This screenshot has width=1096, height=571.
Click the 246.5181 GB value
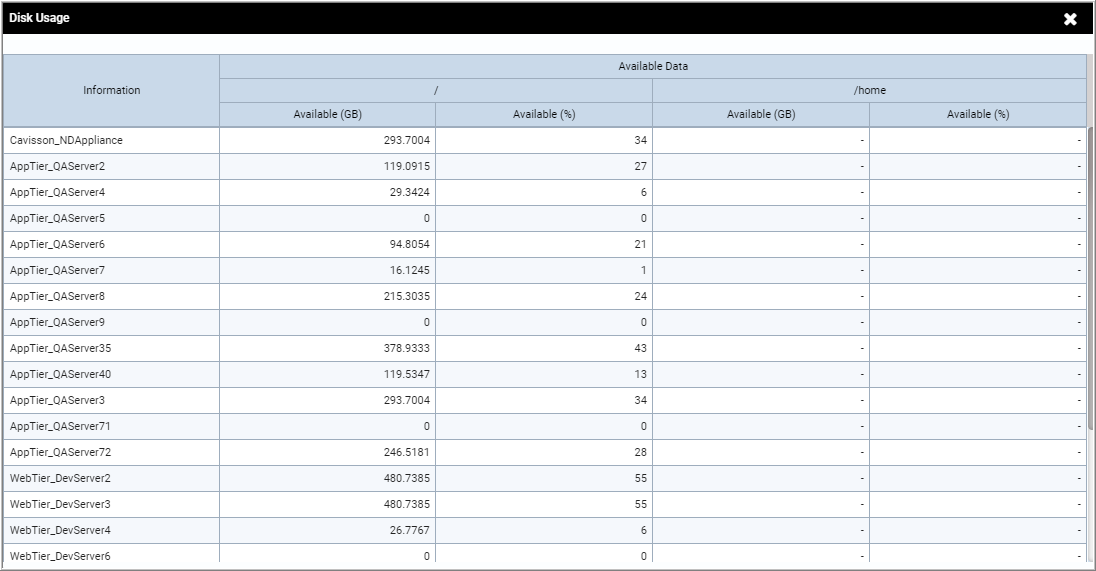pyautogui.click(x=407, y=452)
